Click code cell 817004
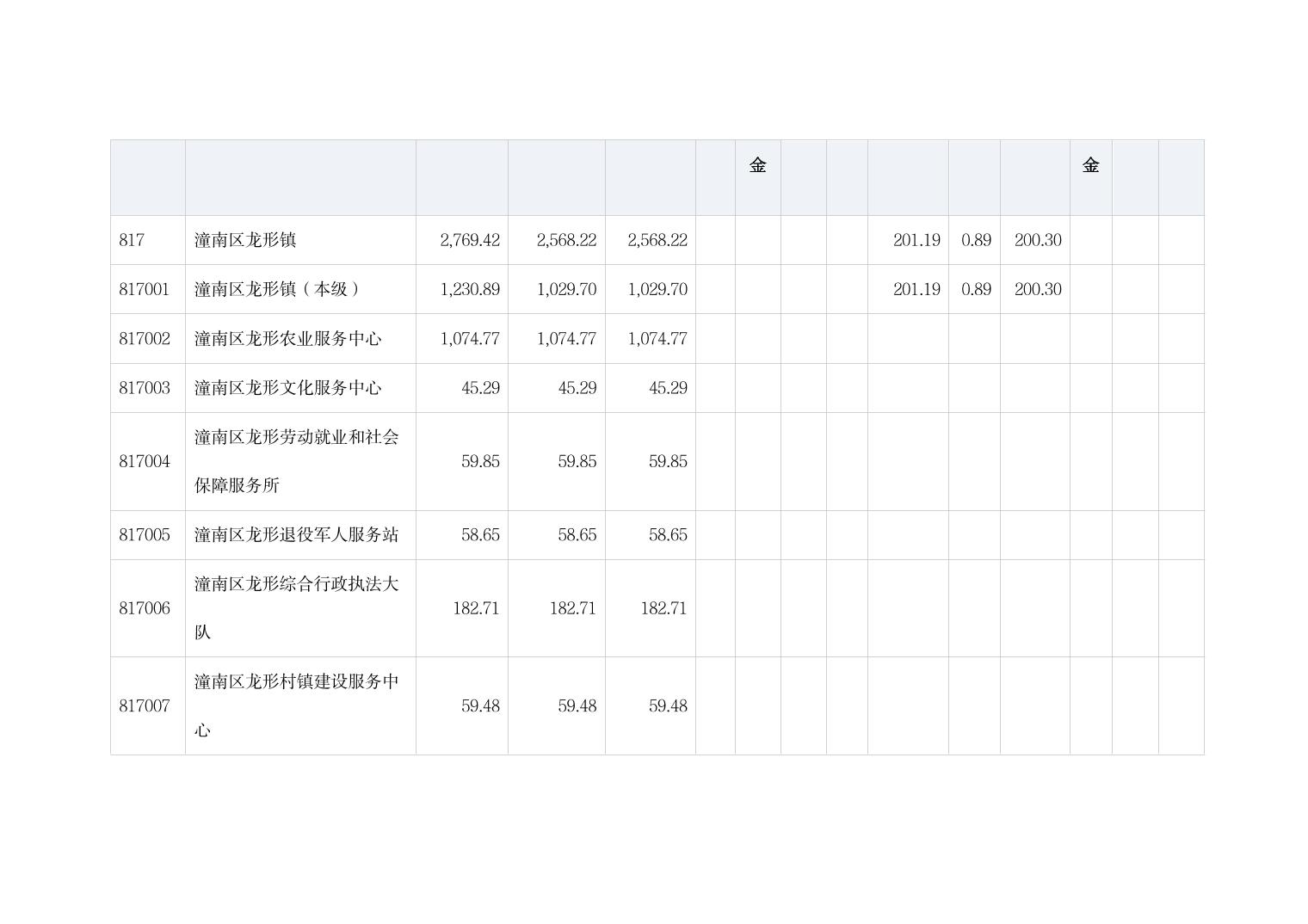The height and width of the screenshot is (924, 1308). point(145,461)
